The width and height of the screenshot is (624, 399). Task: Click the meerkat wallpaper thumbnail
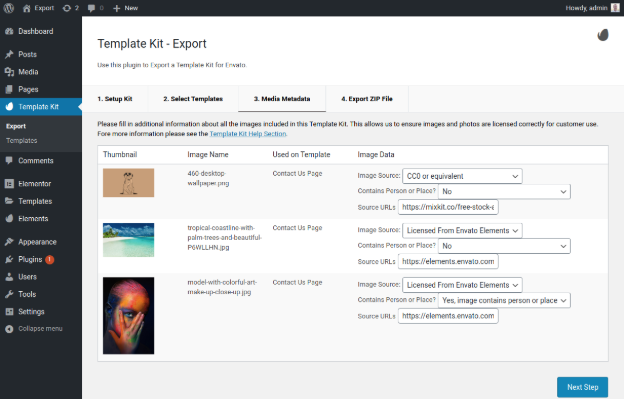click(x=129, y=183)
